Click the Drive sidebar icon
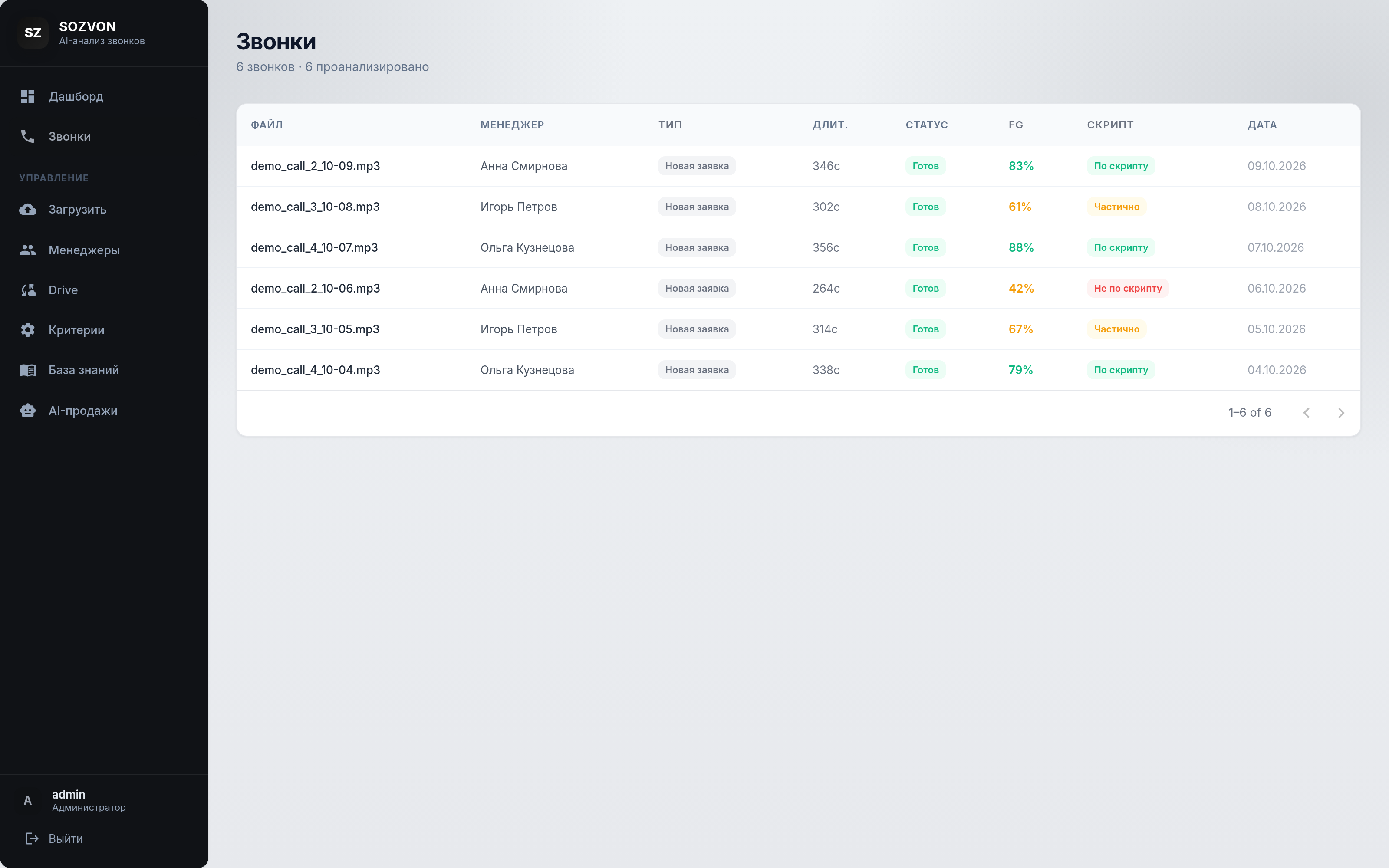This screenshot has width=1389, height=868. 28,290
